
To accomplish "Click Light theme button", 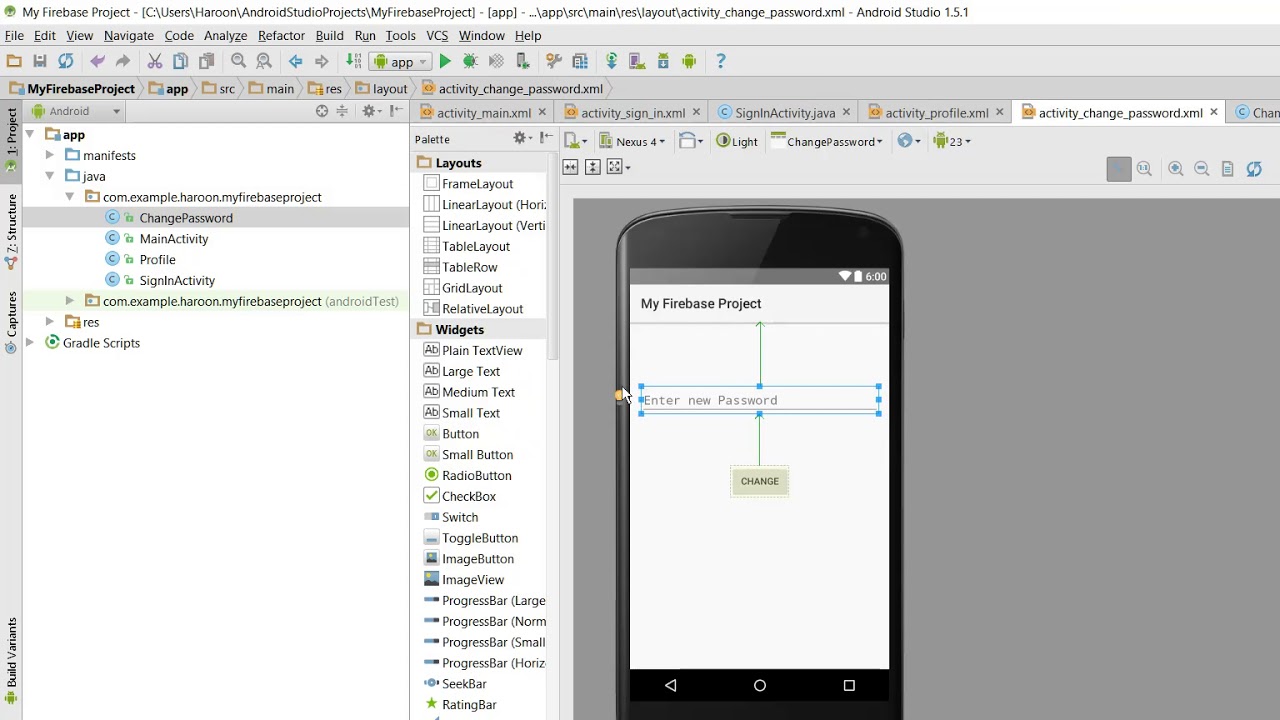I will point(737,141).
